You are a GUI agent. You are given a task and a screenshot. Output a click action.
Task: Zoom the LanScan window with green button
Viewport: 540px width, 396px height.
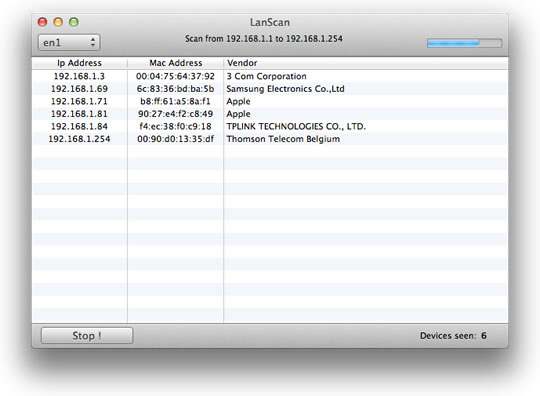pos(74,22)
